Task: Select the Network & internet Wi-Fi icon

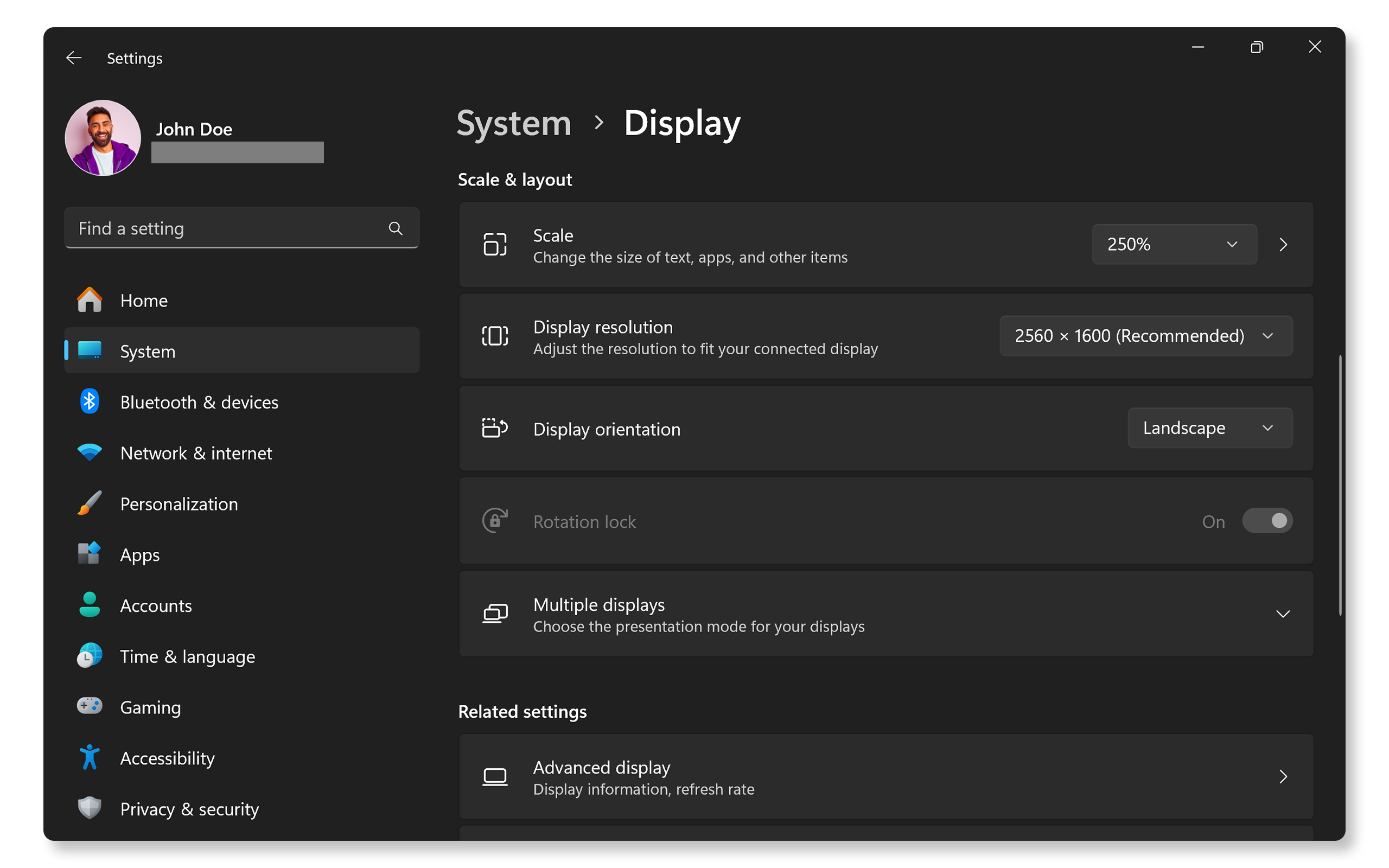Action: click(90, 452)
